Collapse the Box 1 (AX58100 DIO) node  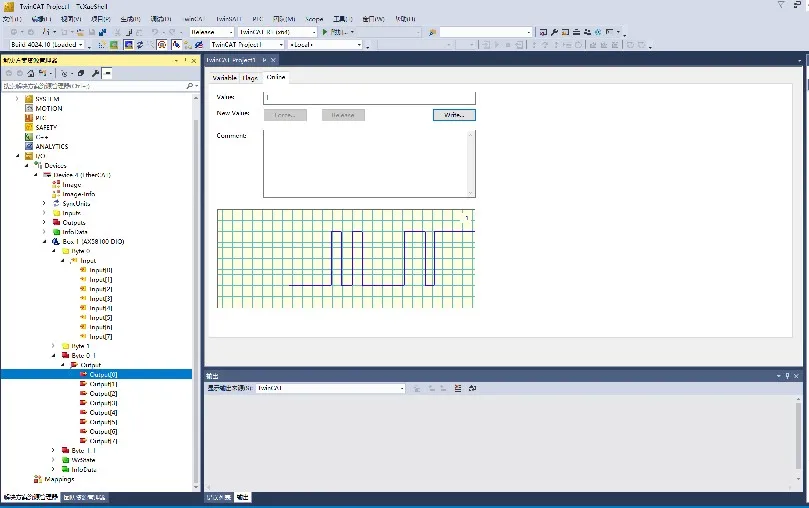(44, 242)
